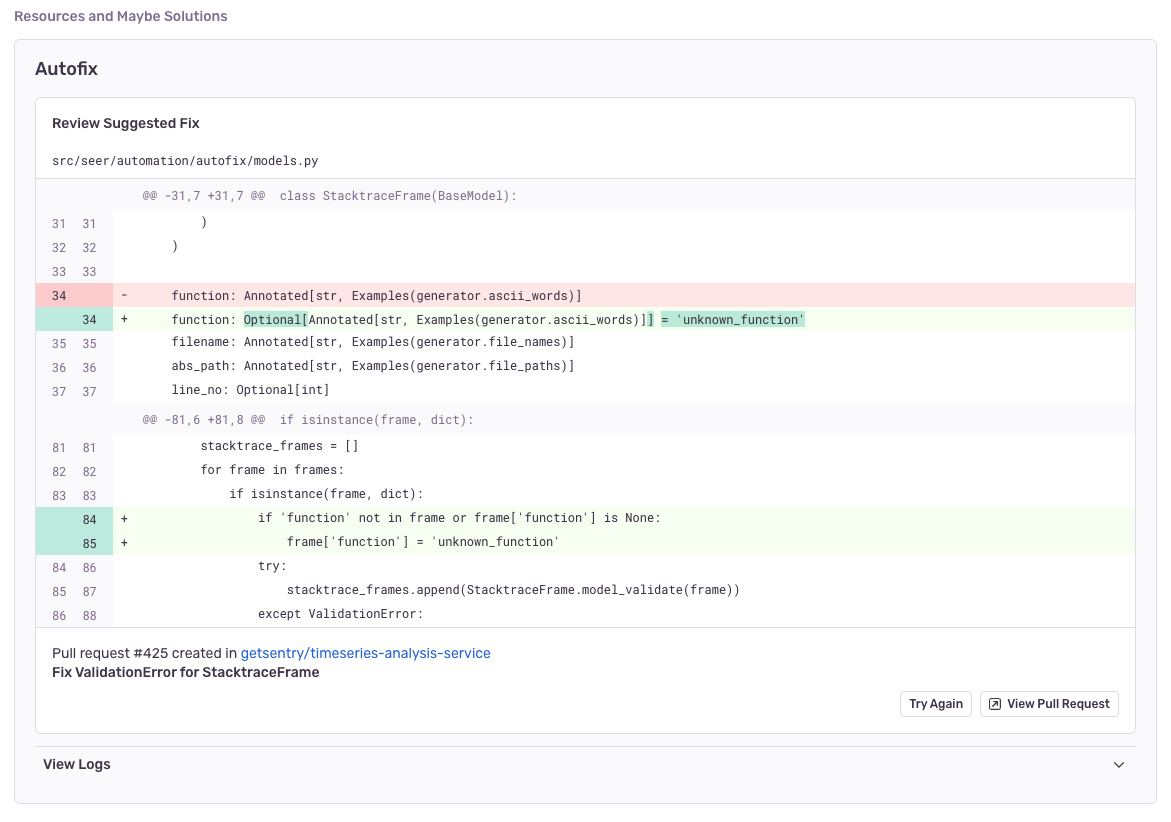Open the getsentry/timeseries-analysis-service repository link

[x=365, y=653]
